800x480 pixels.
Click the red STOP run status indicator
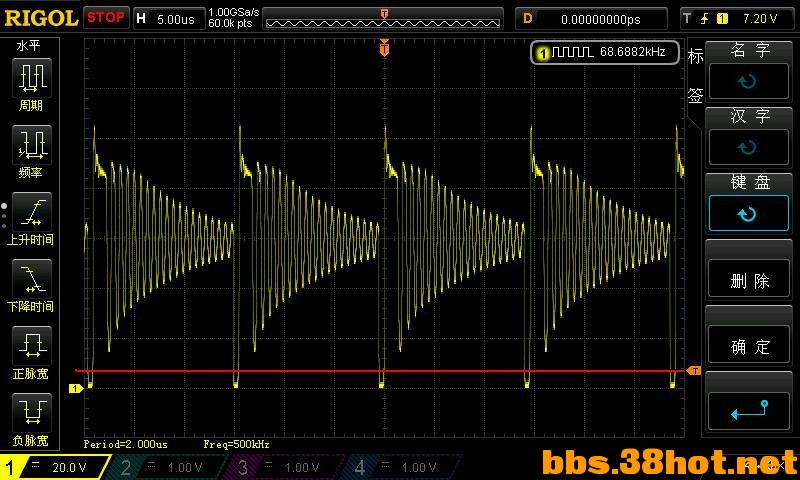(106, 18)
